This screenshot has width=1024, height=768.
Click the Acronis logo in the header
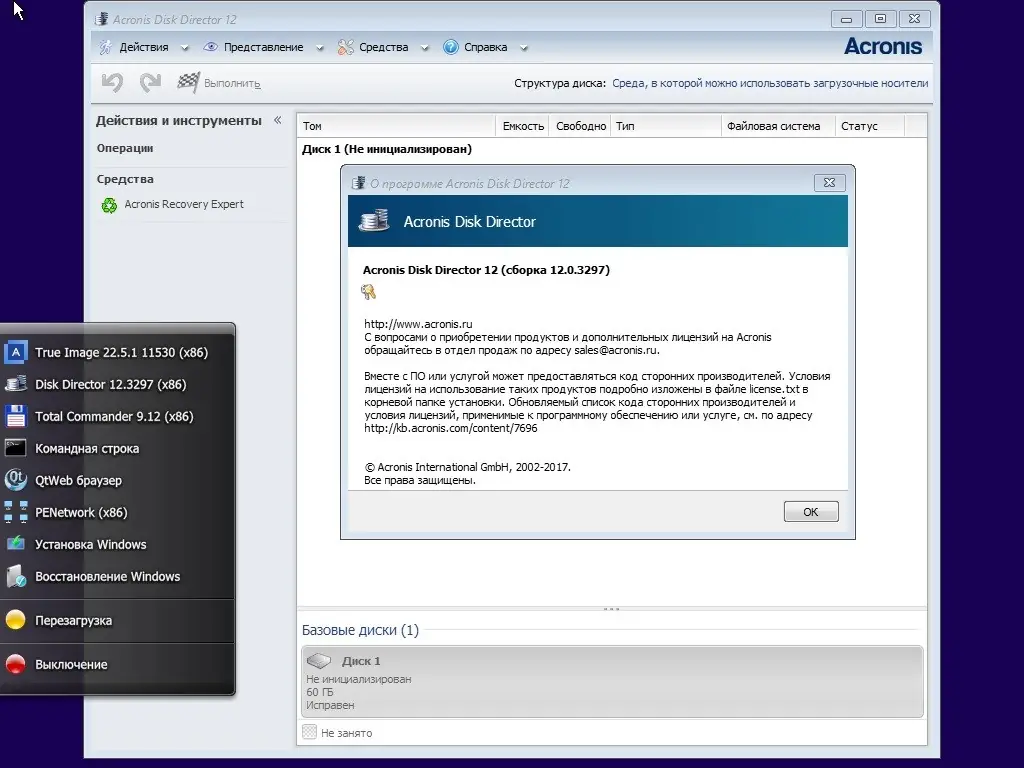(x=883, y=46)
